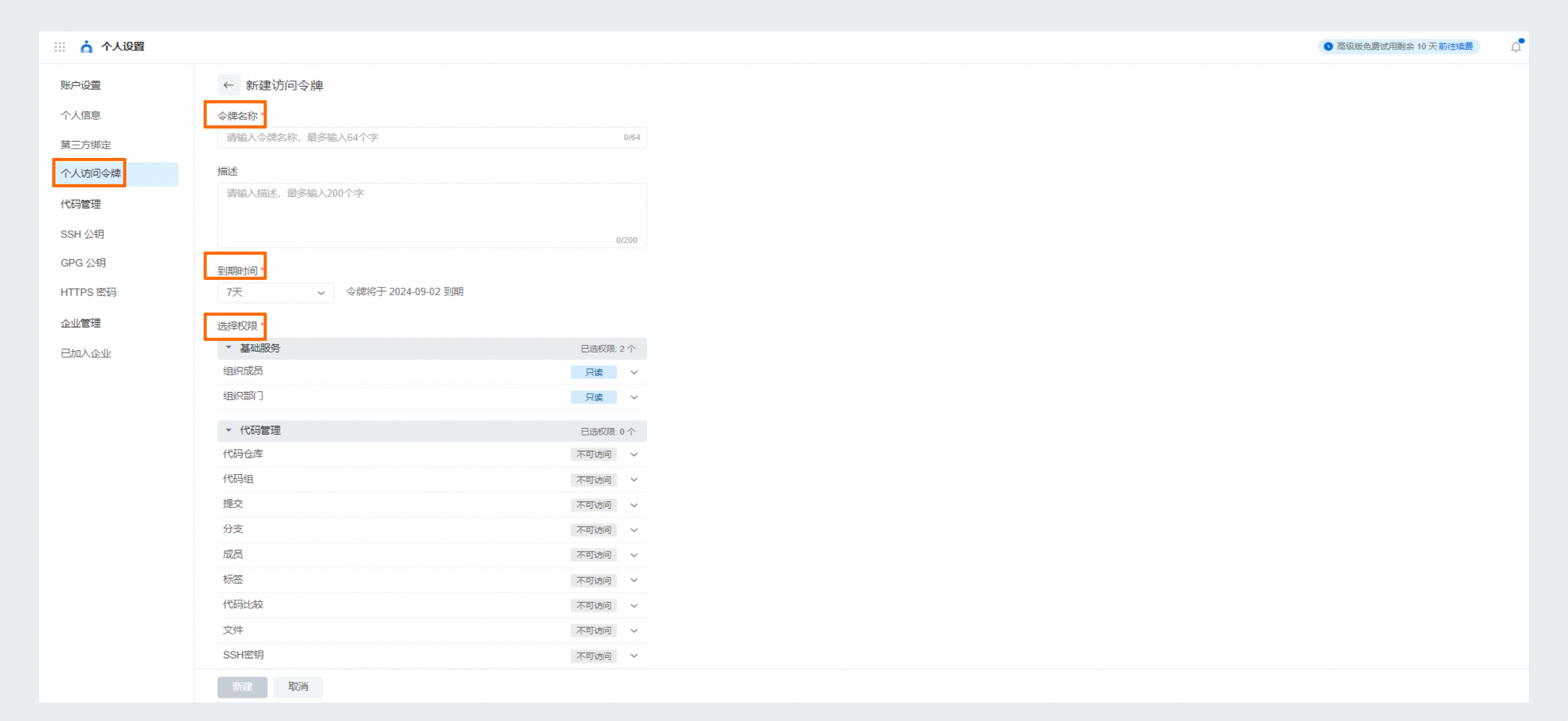Open the notification bell
This screenshot has height=721, width=1568.
[1516, 47]
